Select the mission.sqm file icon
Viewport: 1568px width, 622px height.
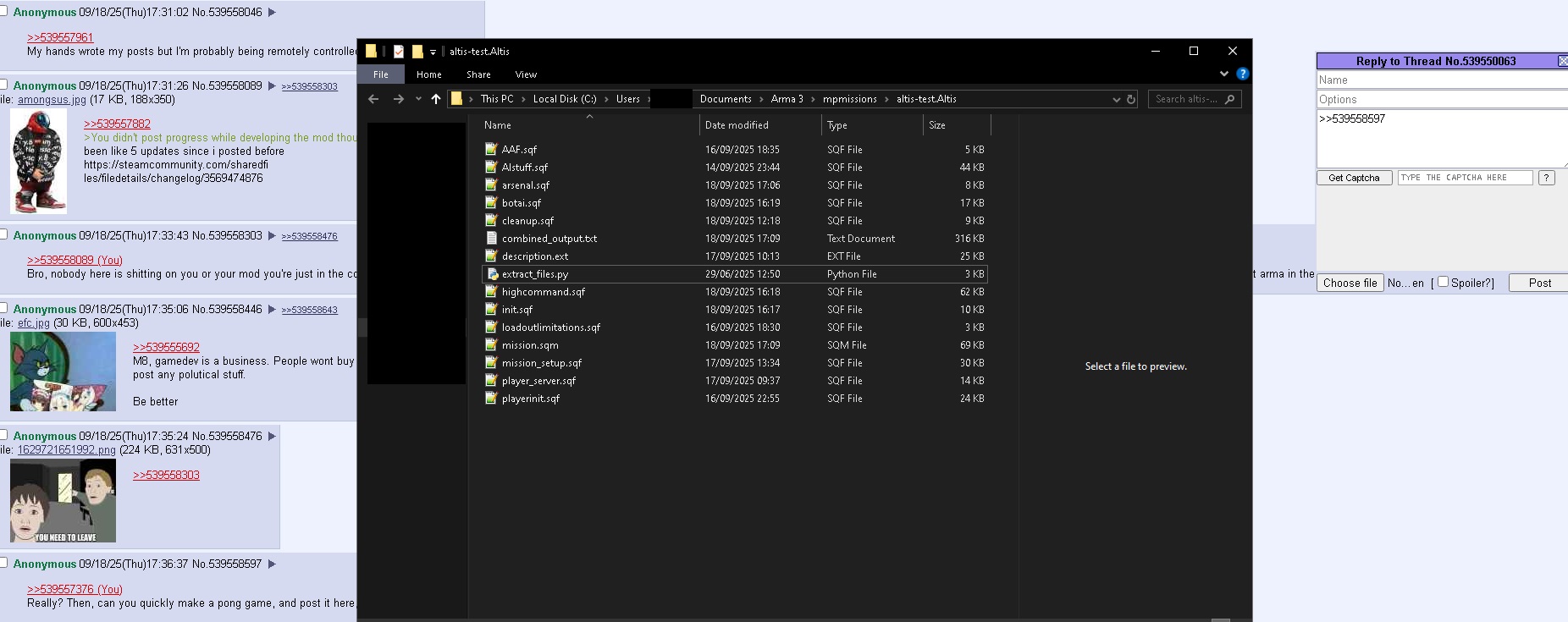[x=491, y=344]
